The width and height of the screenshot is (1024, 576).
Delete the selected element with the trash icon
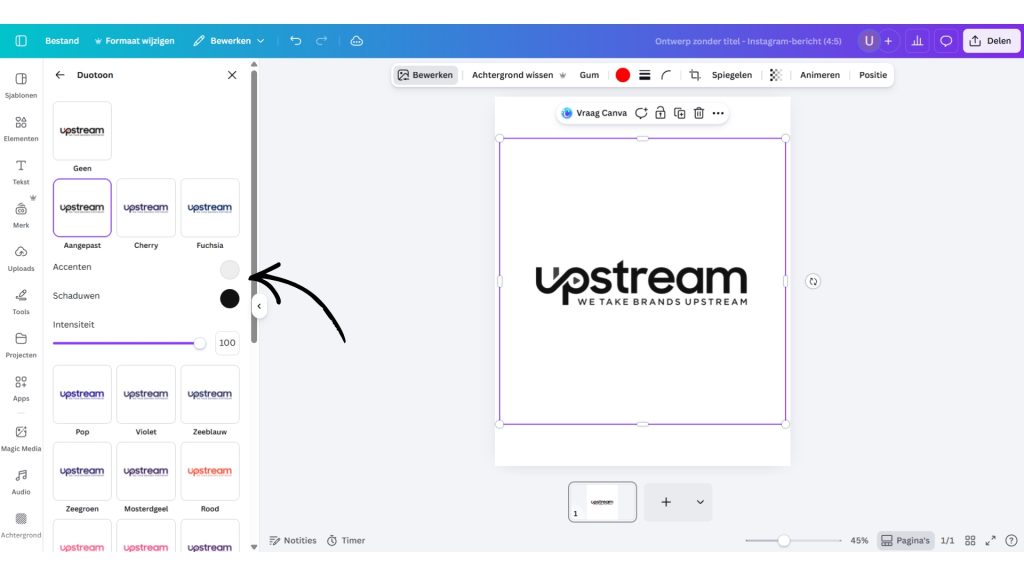pos(699,113)
